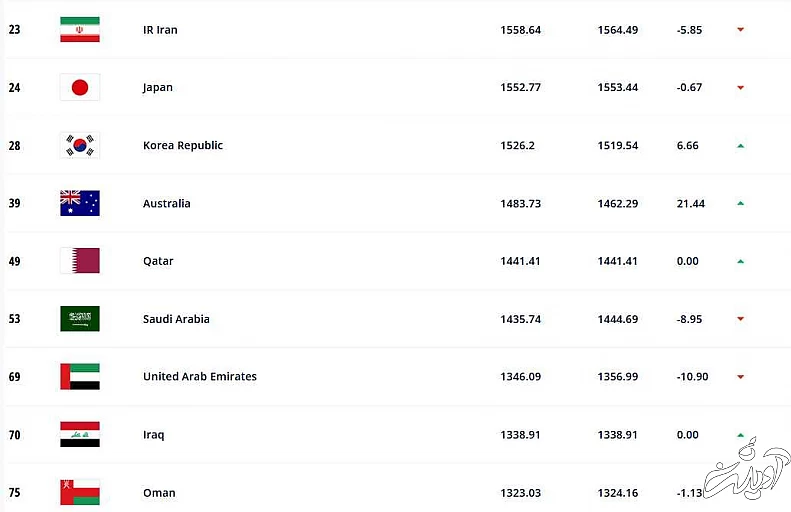Click the calligraphy watermark logo
This screenshot has width=791, height=512.
coord(745,470)
